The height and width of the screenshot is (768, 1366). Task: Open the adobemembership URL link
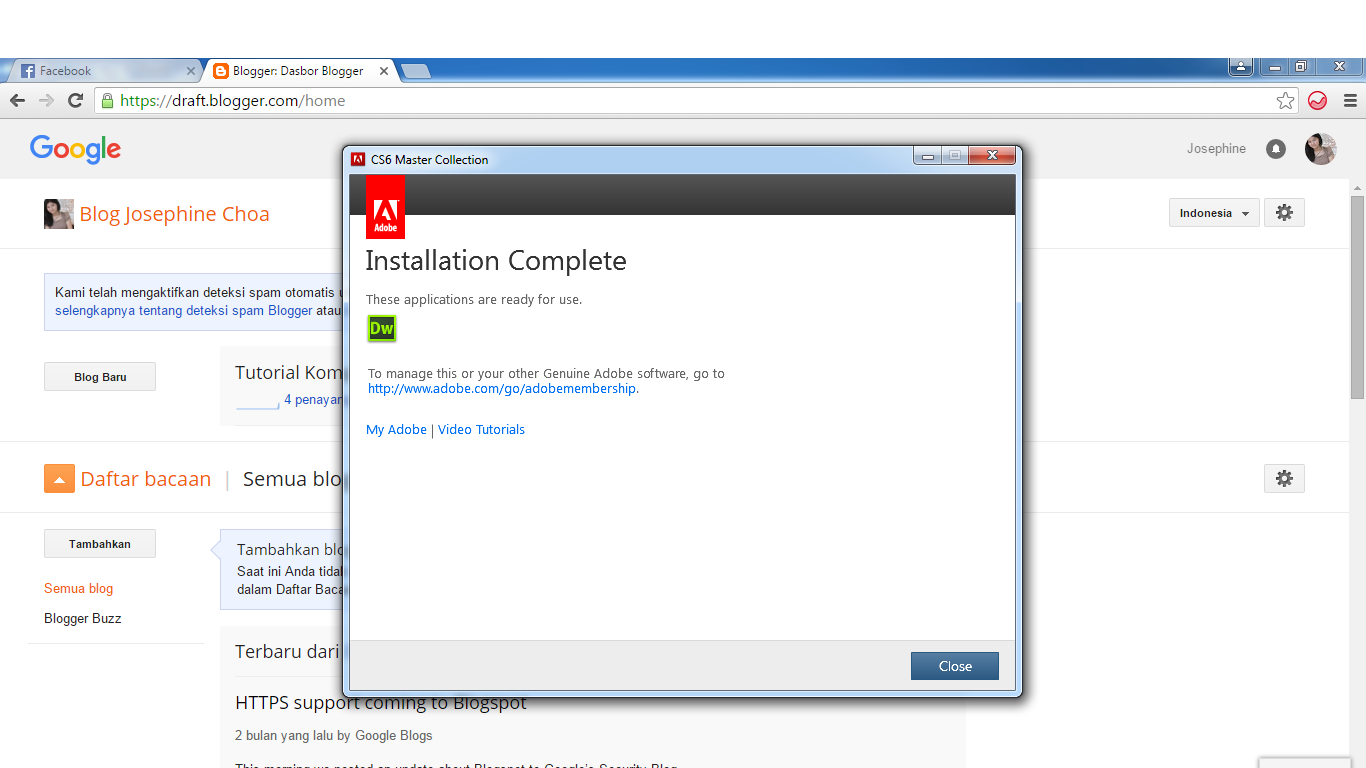pos(502,389)
